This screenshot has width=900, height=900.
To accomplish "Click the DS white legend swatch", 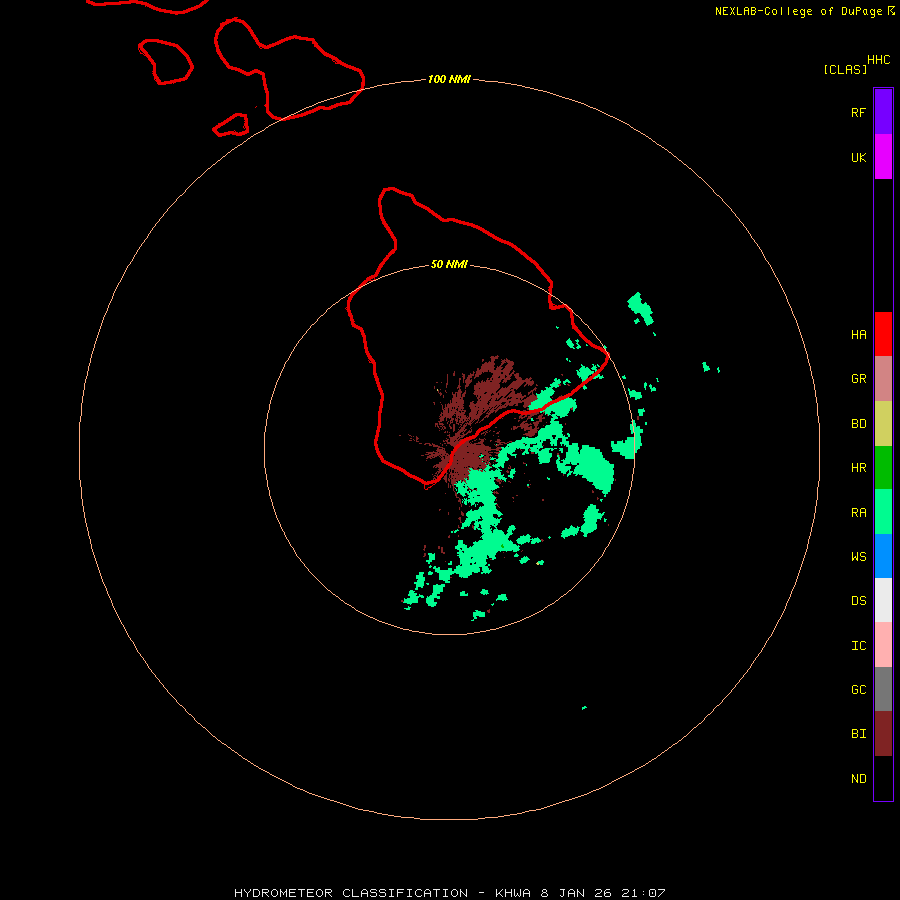I will point(883,600).
